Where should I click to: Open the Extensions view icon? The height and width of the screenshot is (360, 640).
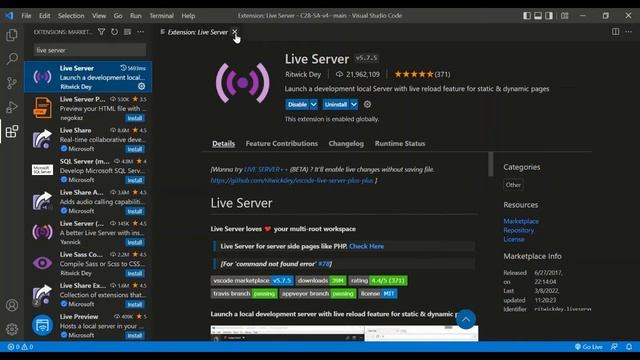click(12, 131)
